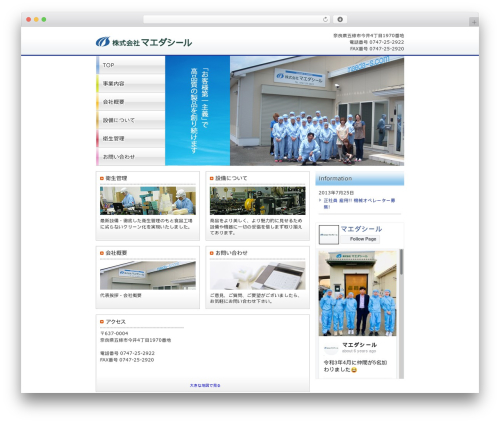500x423 pixels.
Task: Click the 設備について machinery photo
Action: coord(257,201)
